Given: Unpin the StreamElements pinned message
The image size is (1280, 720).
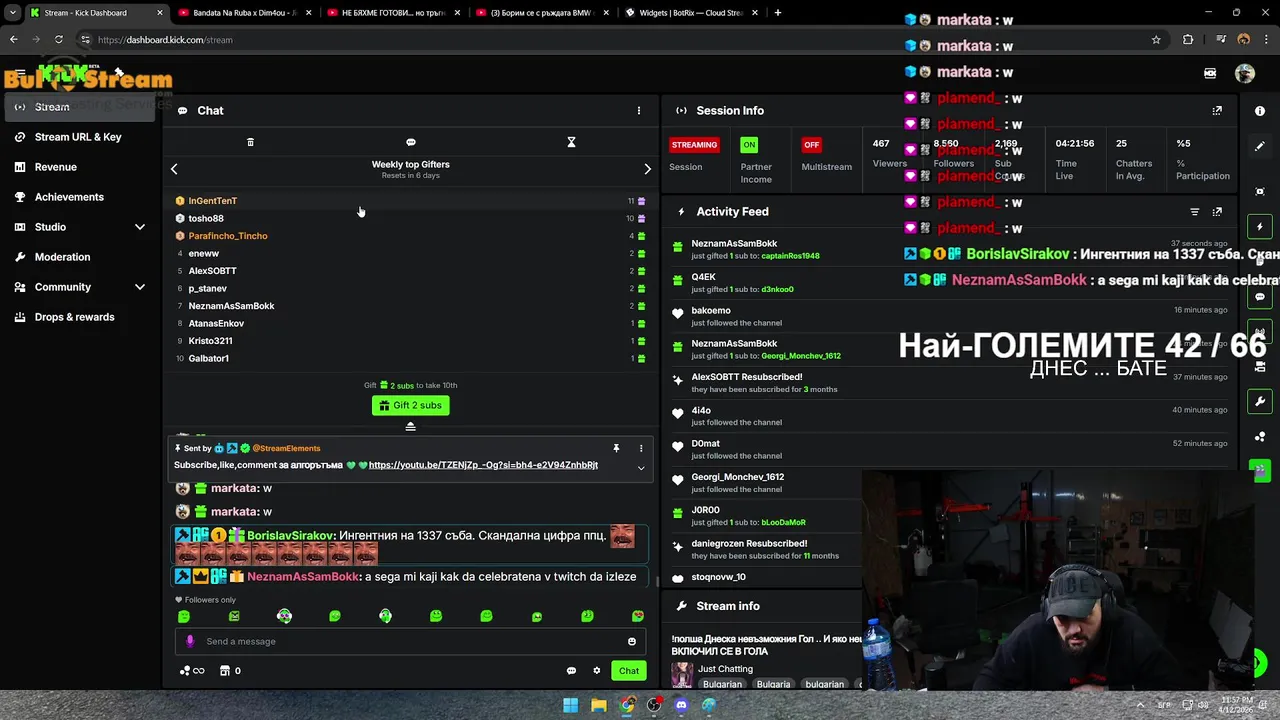Looking at the screenshot, I should (616, 448).
